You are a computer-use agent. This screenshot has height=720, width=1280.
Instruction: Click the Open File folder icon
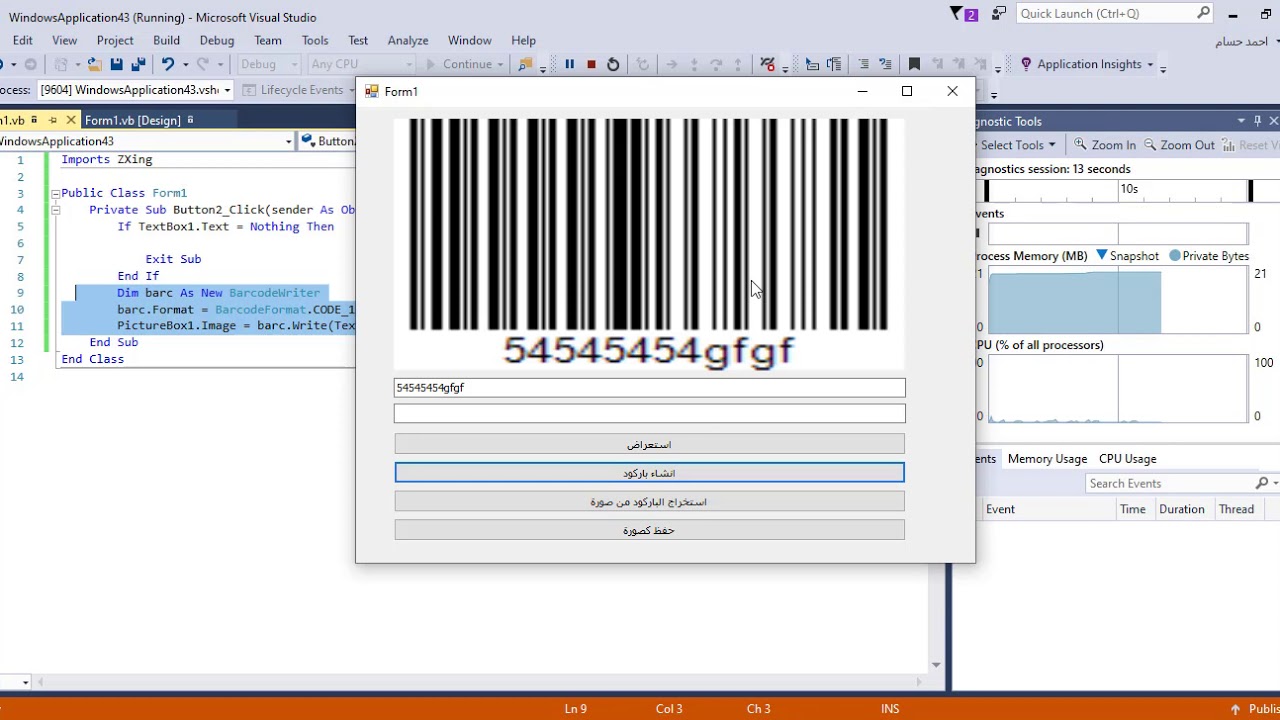[94, 64]
